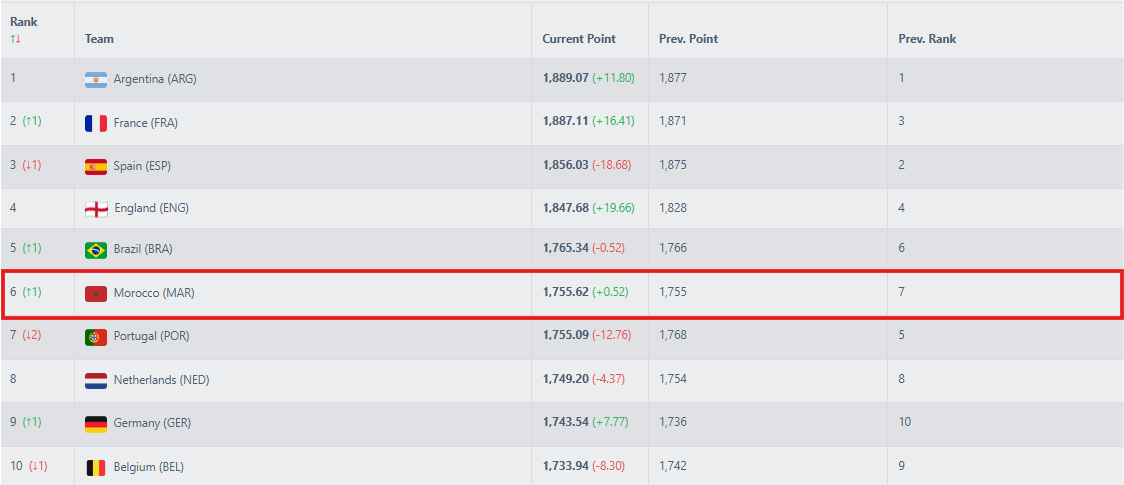Click previous point value 1,875
Screen dimensions: 1124x485
click(x=672, y=165)
